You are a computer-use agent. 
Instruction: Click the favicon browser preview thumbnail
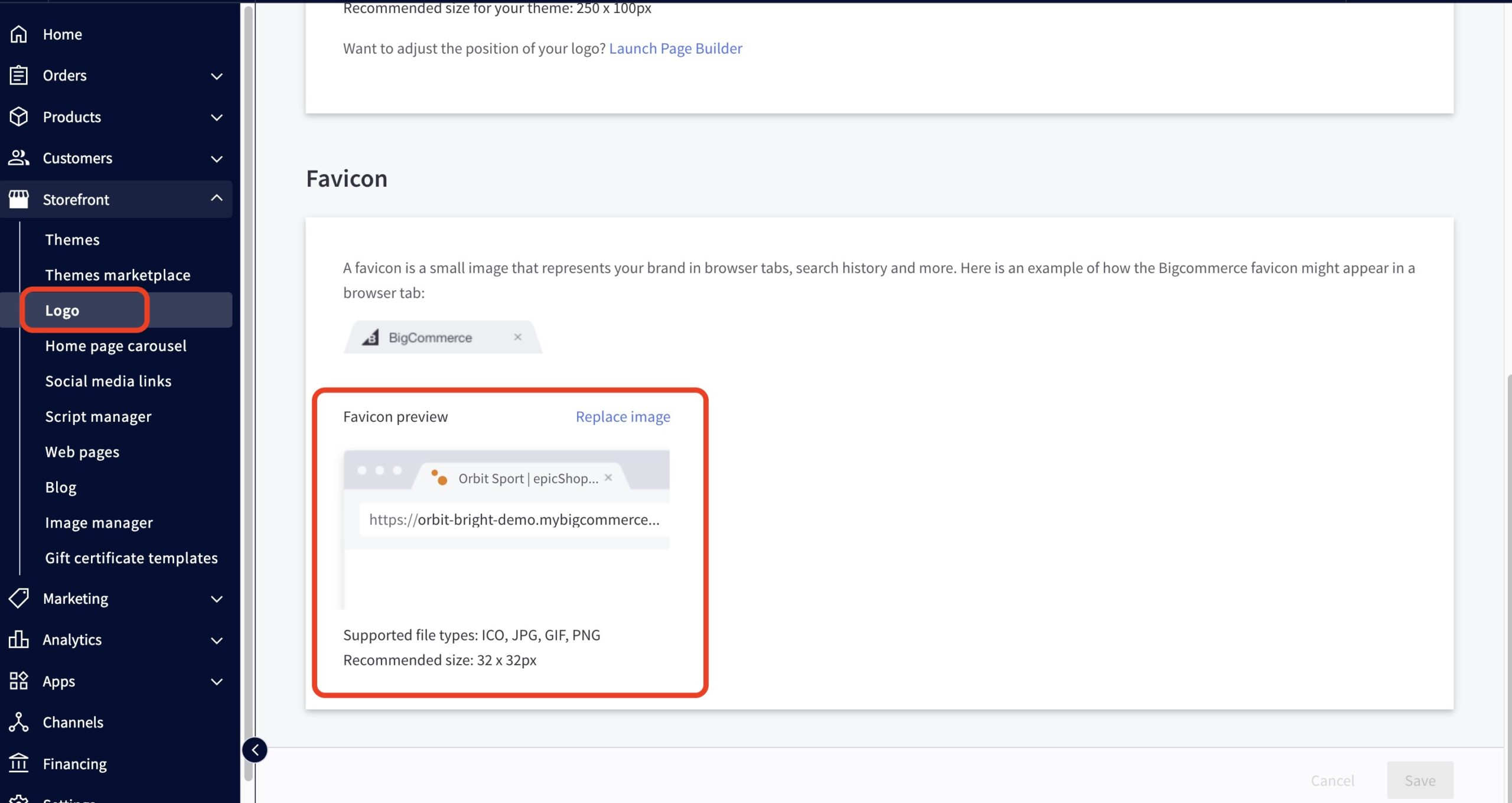coord(507,529)
